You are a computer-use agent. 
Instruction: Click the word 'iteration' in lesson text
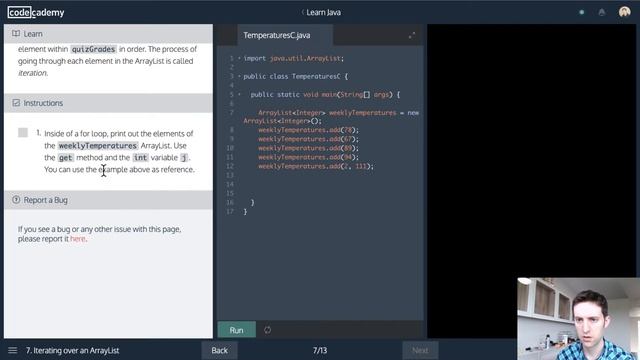click(x=32, y=73)
